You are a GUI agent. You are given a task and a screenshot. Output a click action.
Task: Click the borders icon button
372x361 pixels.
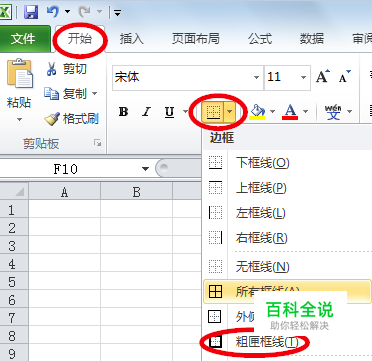pos(213,112)
